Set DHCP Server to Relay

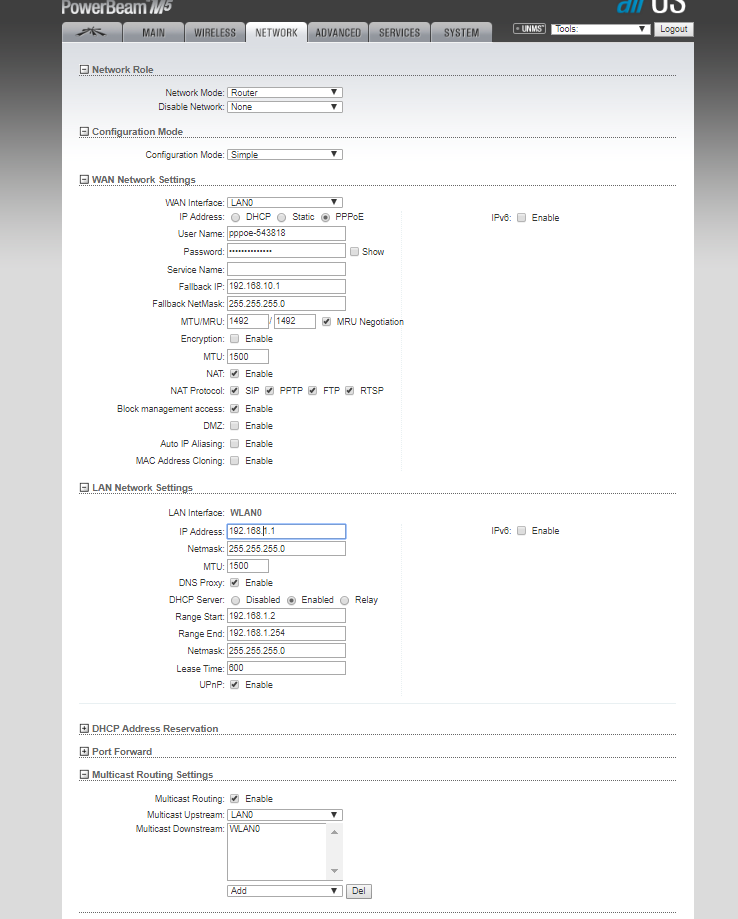345,601
